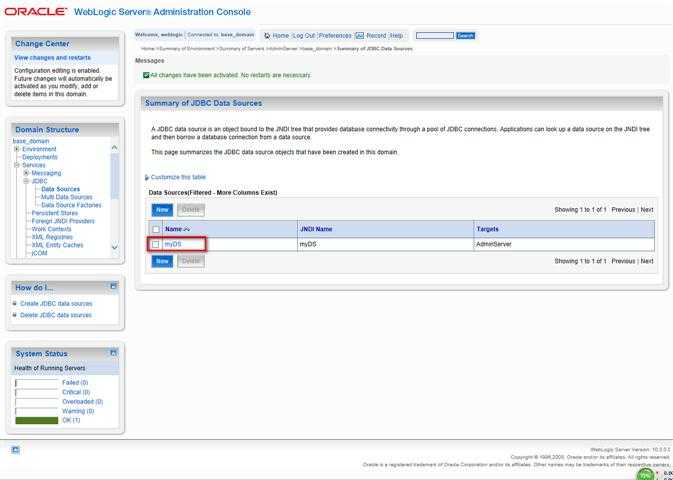Open the Home link in top toolbar
673x480 pixels.
(281, 36)
